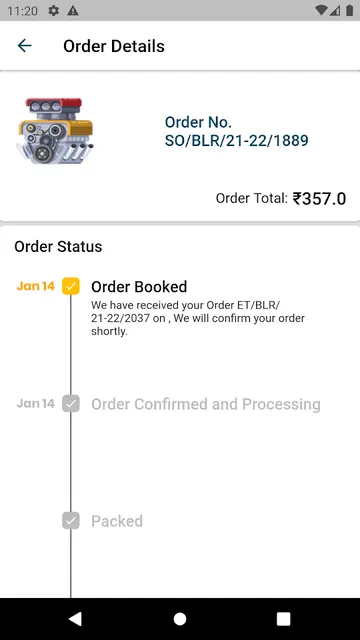360x640 pixels.
Task: Tap the orange Jan 14 date label
Action: (x=36, y=286)
